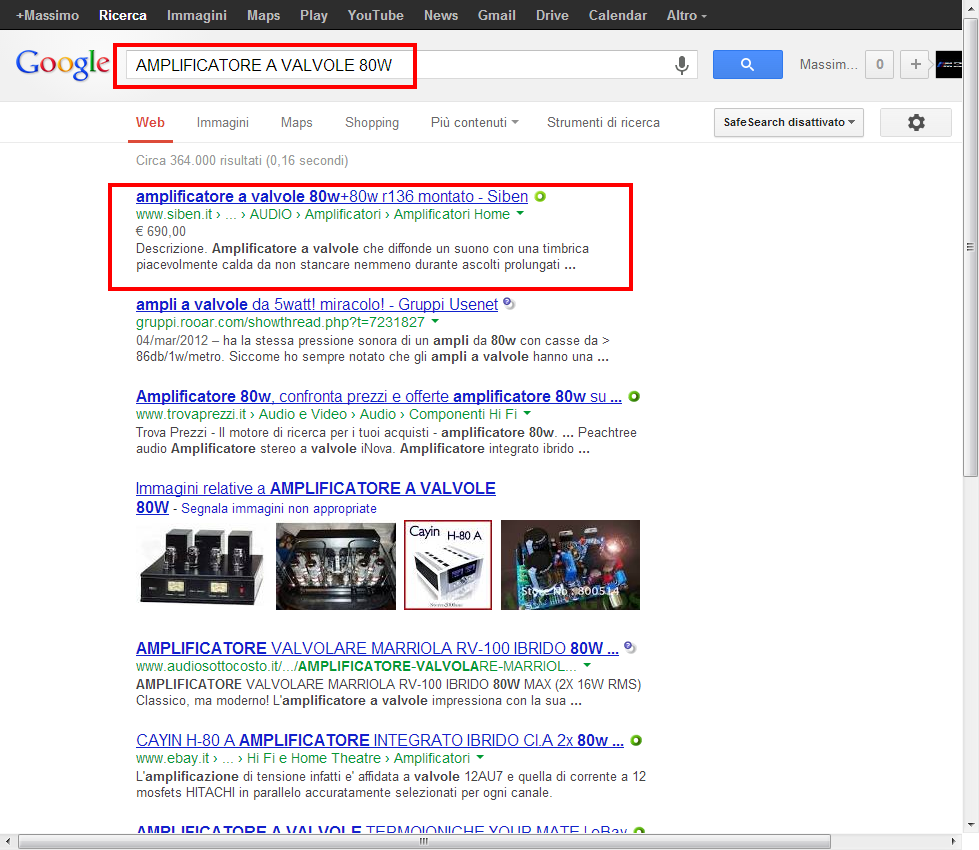The width and height of the screenshot is (979, 850).
Task: Open the ampli a valvole da 5watt result
Action: click(317, 304)
